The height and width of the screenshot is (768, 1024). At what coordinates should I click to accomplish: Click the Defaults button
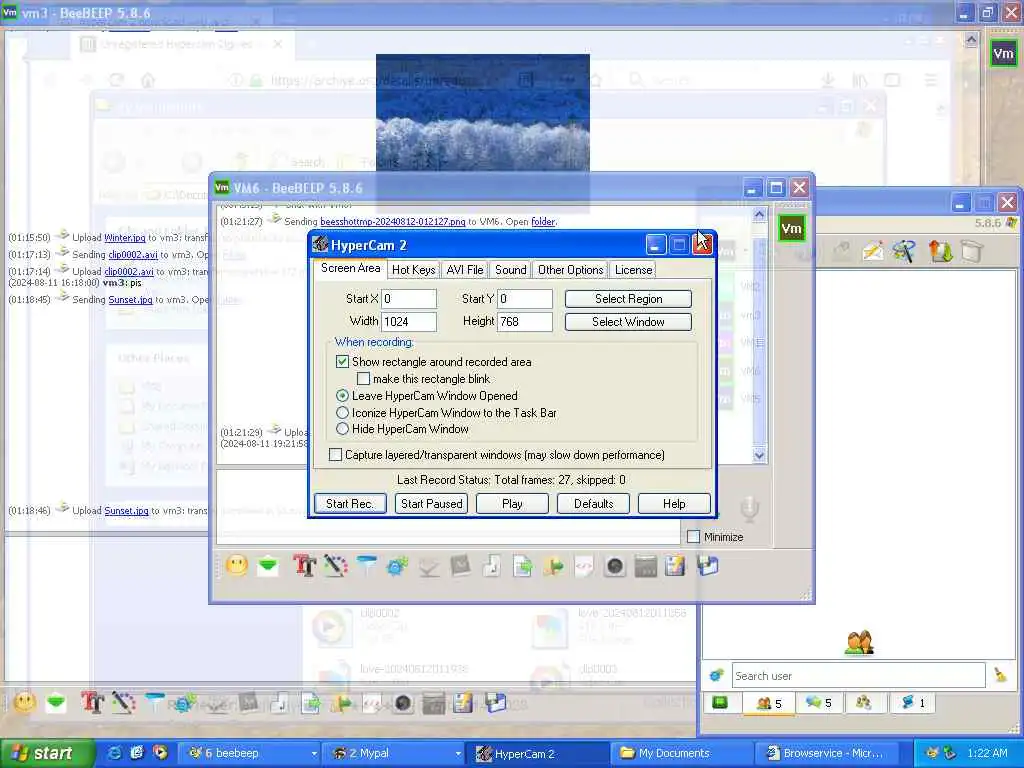coord(593,504)
